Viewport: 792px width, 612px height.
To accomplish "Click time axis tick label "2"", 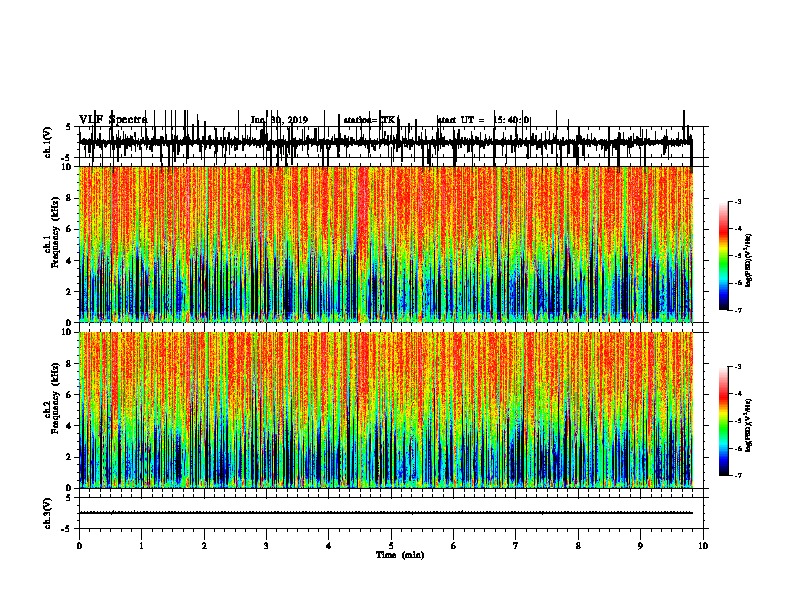I will click(x=204, y=546).
